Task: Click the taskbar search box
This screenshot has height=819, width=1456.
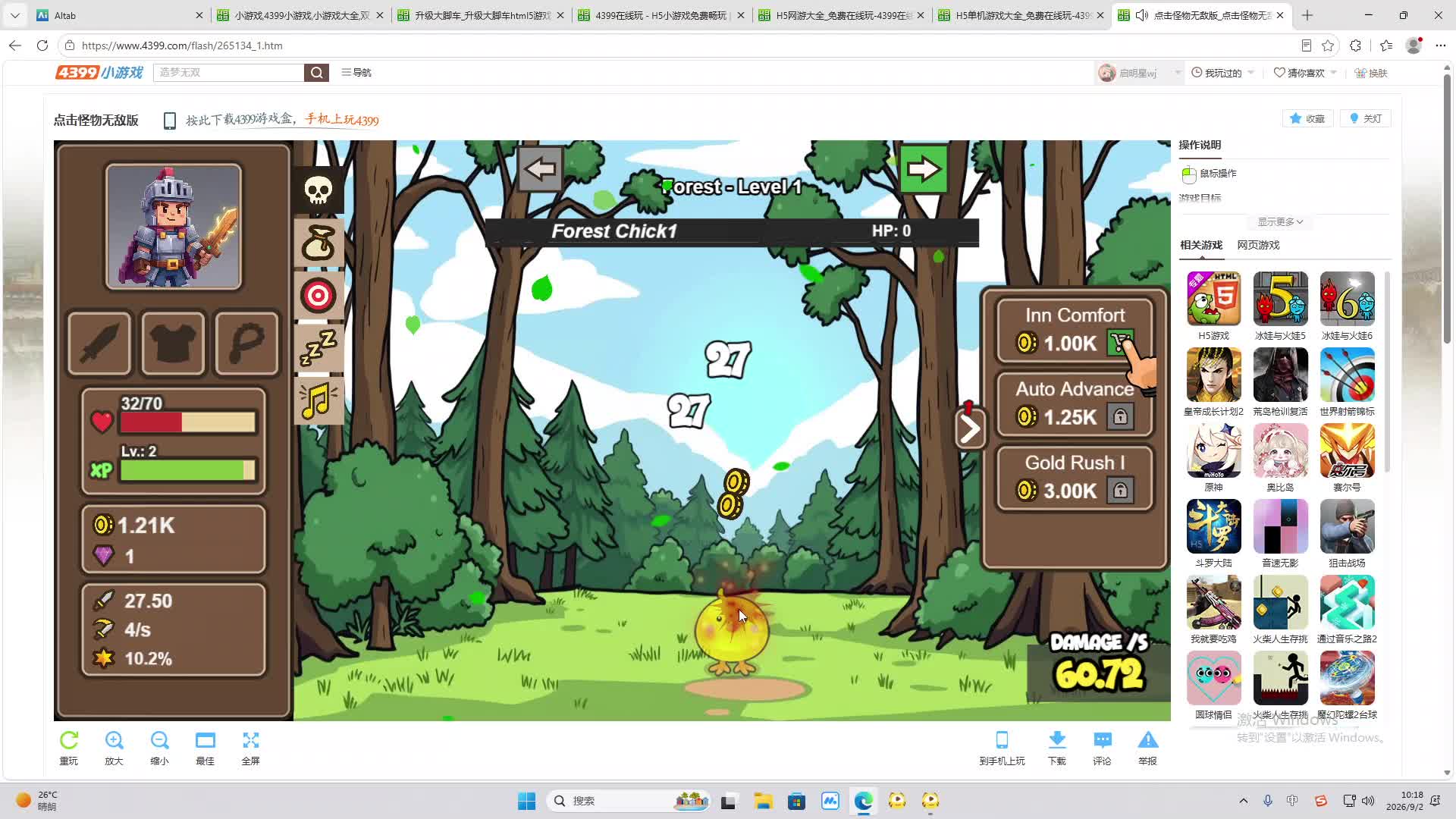Action: (629, 801)
